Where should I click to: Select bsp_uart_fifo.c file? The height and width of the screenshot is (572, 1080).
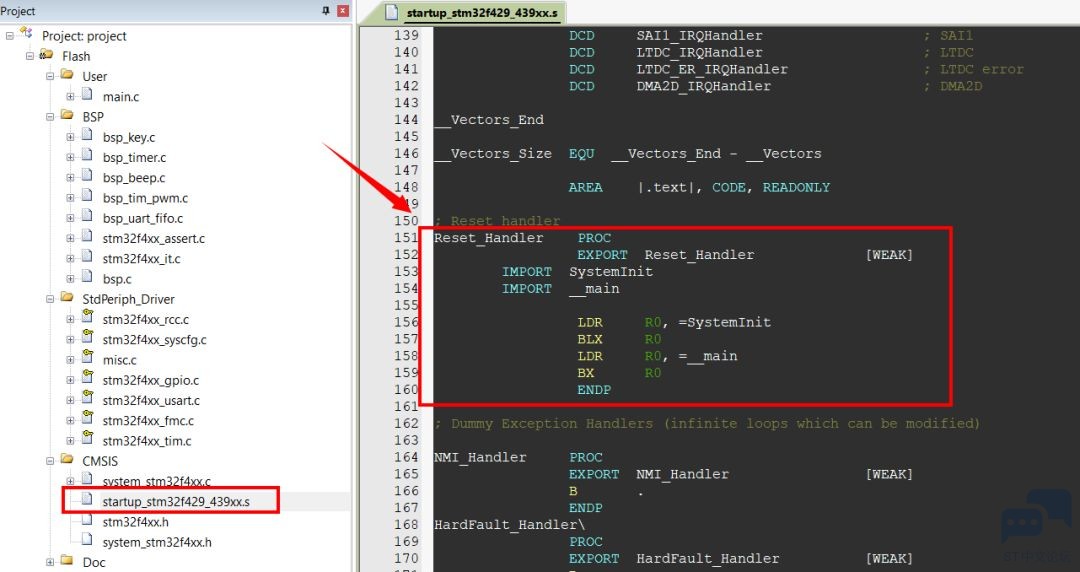143,218
